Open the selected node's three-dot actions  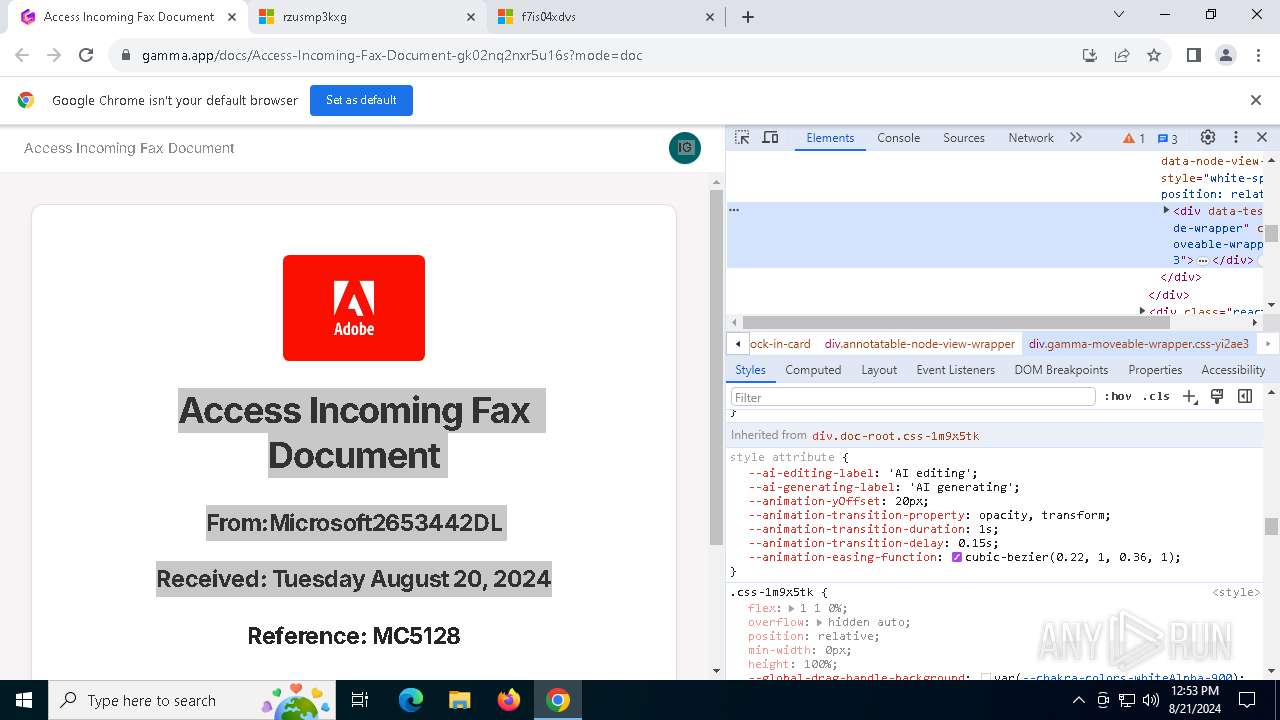click(x=734, y=210)
